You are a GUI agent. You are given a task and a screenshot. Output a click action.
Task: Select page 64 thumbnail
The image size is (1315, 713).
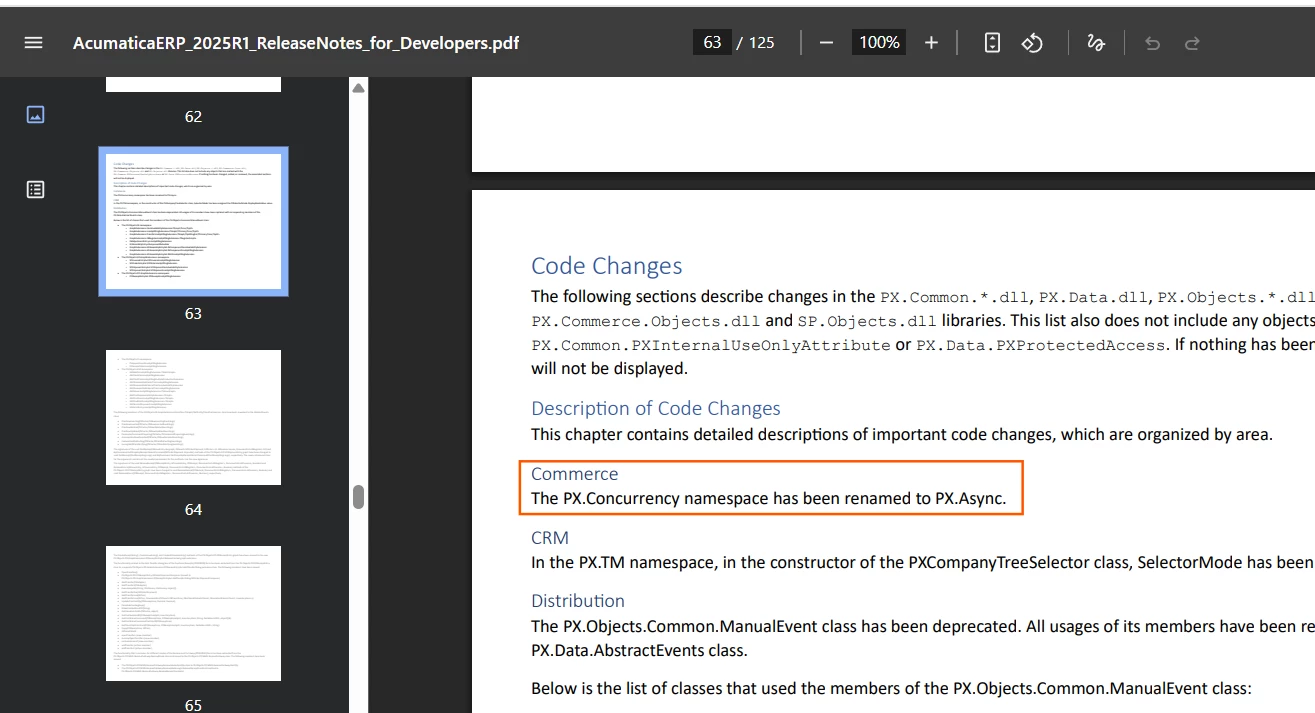pyautogui.click(x=193, y=417)
